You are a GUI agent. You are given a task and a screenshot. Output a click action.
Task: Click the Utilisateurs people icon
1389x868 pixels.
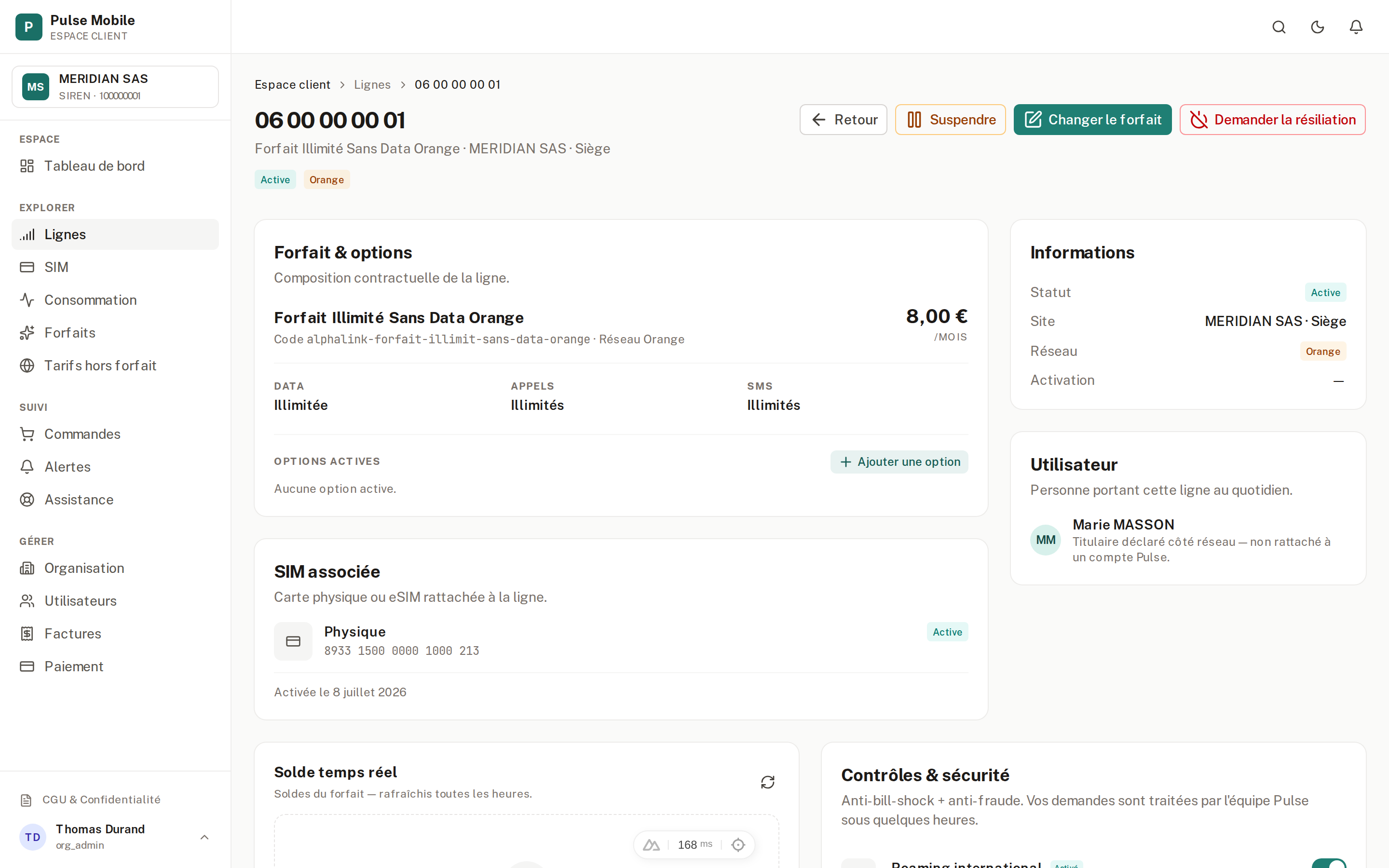point(27,600)
